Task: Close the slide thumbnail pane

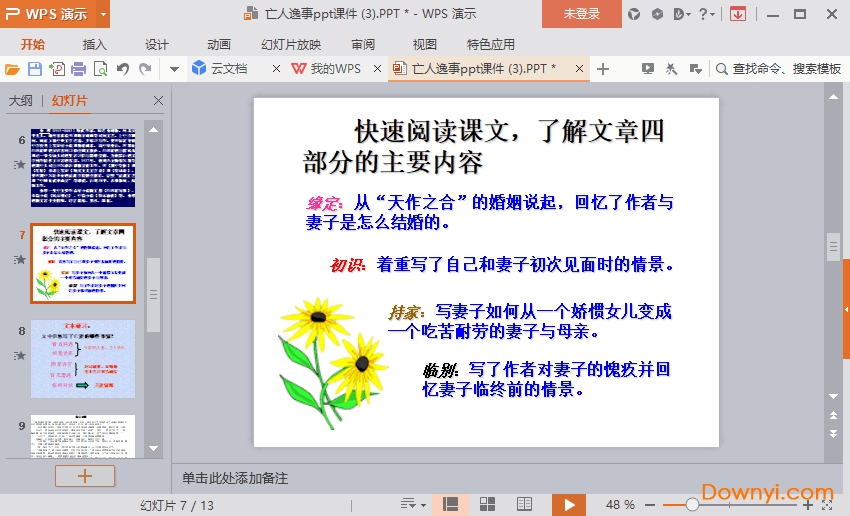Action: (x=158, y=100)
